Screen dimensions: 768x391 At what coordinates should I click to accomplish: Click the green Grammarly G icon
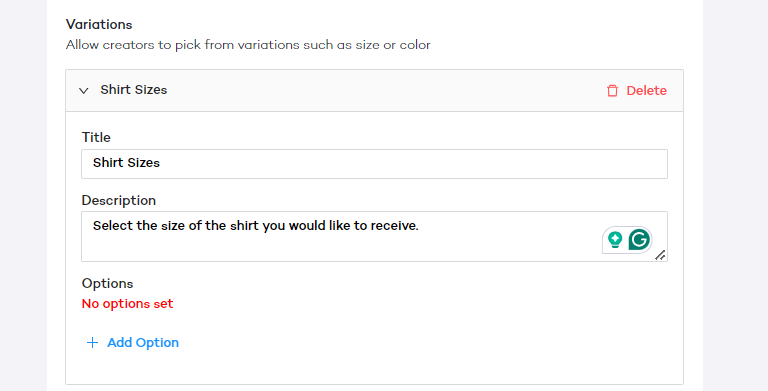pos(639,240)
